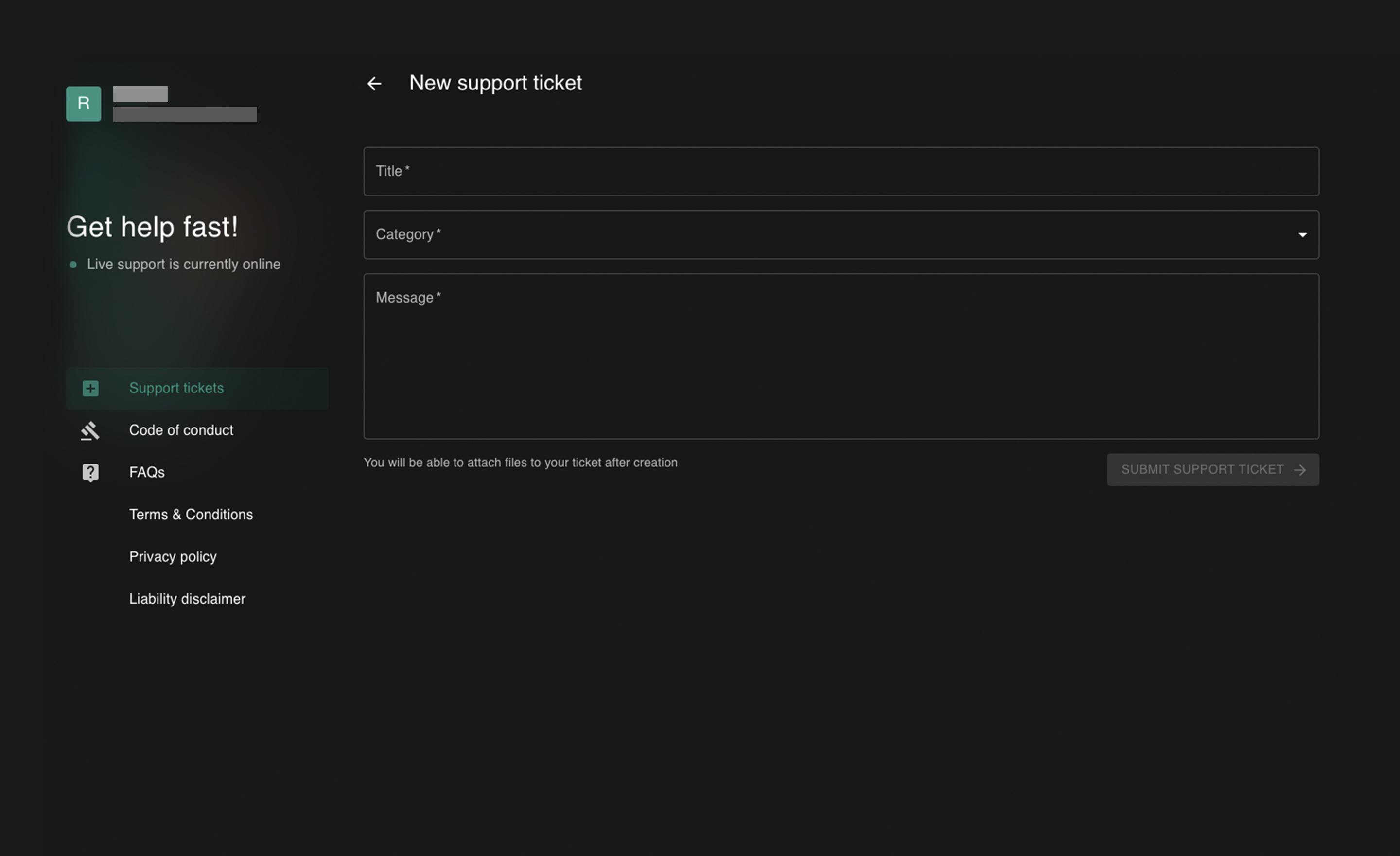The height and width of the screenshot is (856, 1400).
Task: View the Privacy policy
Action: pos(173,556)
